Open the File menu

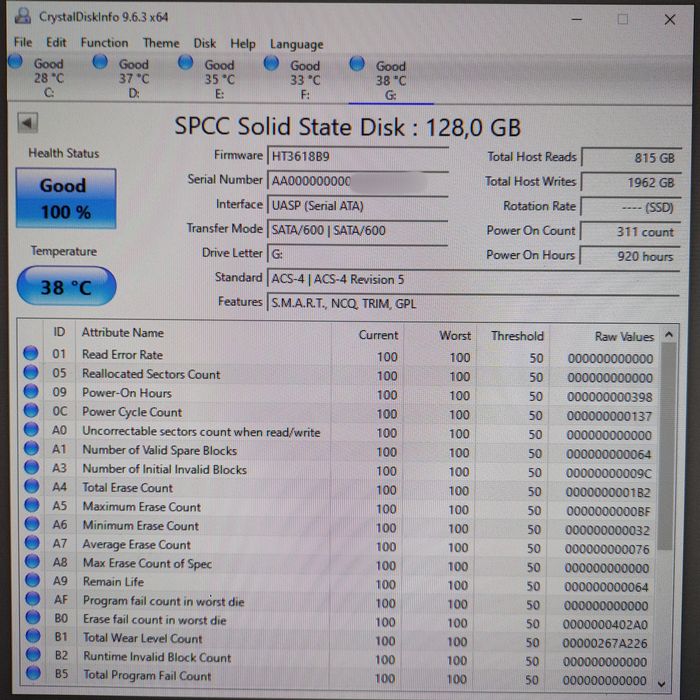pyautogui.click(x=23, y=42)
